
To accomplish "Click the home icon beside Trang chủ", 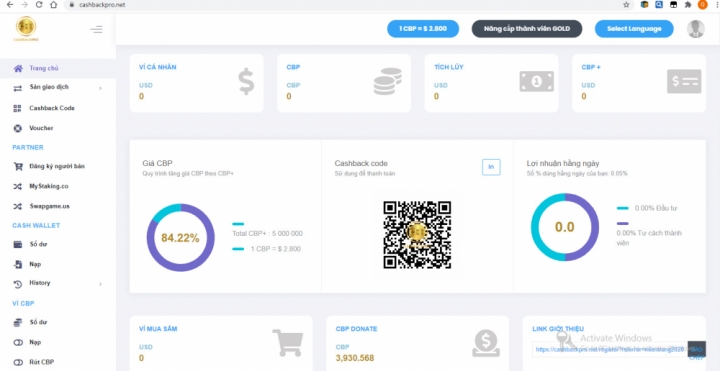I will click(x=18, y=68).
